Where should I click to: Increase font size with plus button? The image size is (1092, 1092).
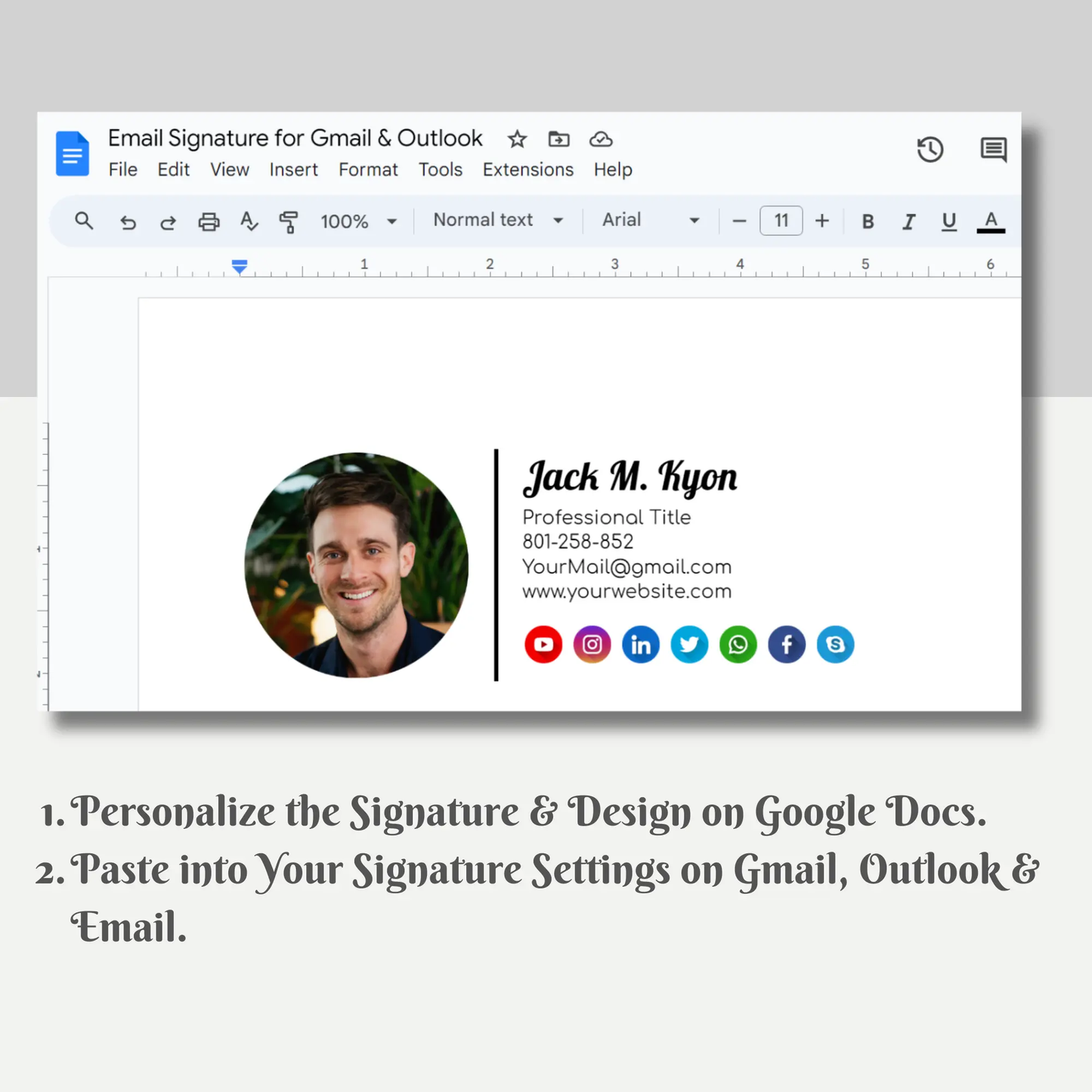pos(822,221)
